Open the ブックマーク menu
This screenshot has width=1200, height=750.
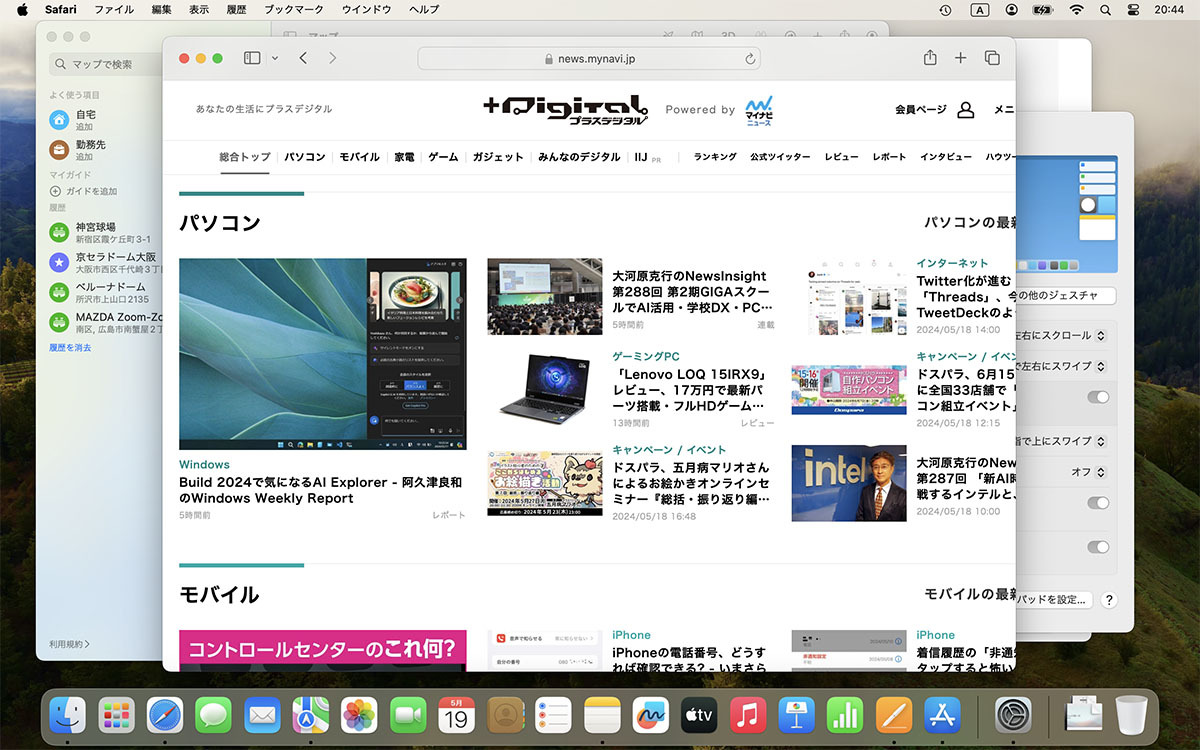[294, 10]
